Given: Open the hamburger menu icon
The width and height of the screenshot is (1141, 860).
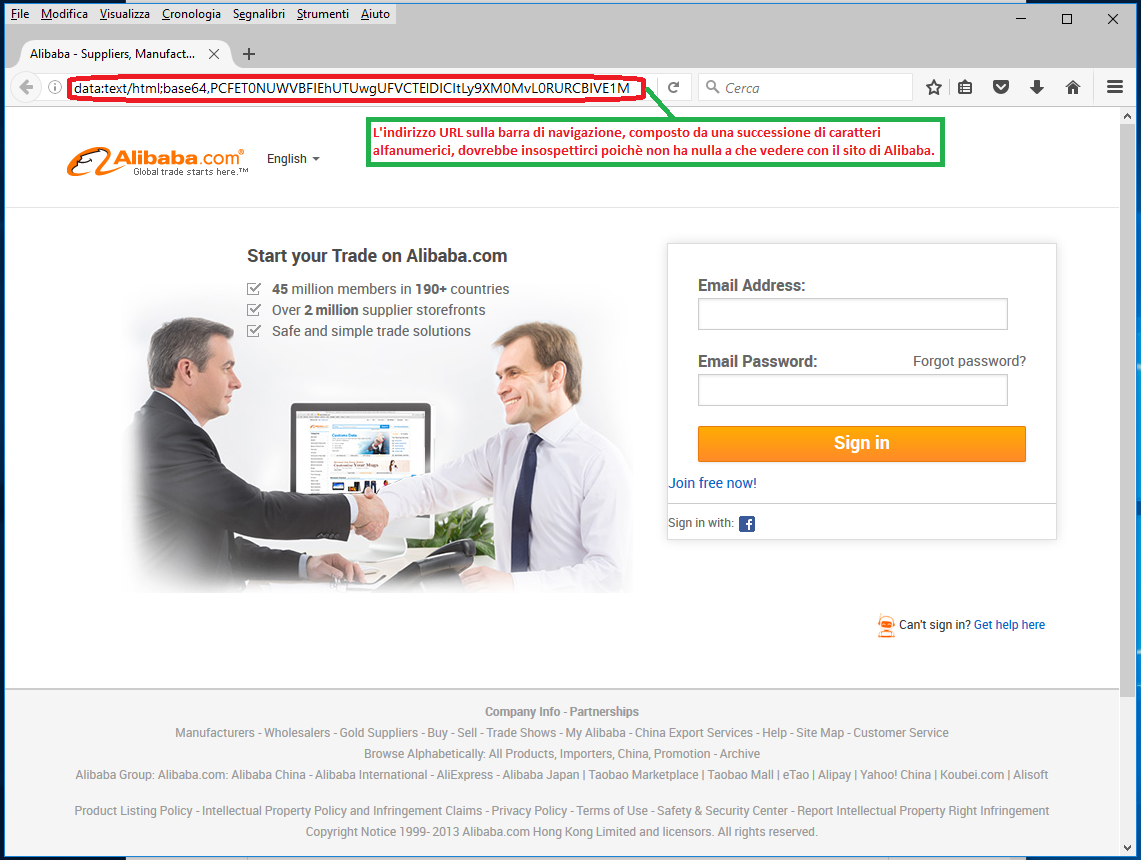Looking at the screenshot, I should (x=1115, y=87).
